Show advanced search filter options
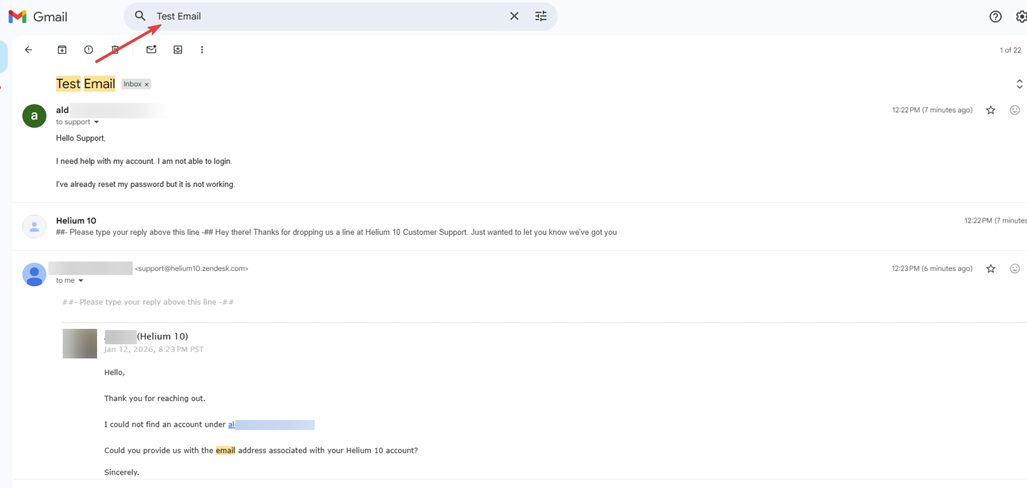The width and height of the screenshot is (1027, 488). tap(541, 17)
